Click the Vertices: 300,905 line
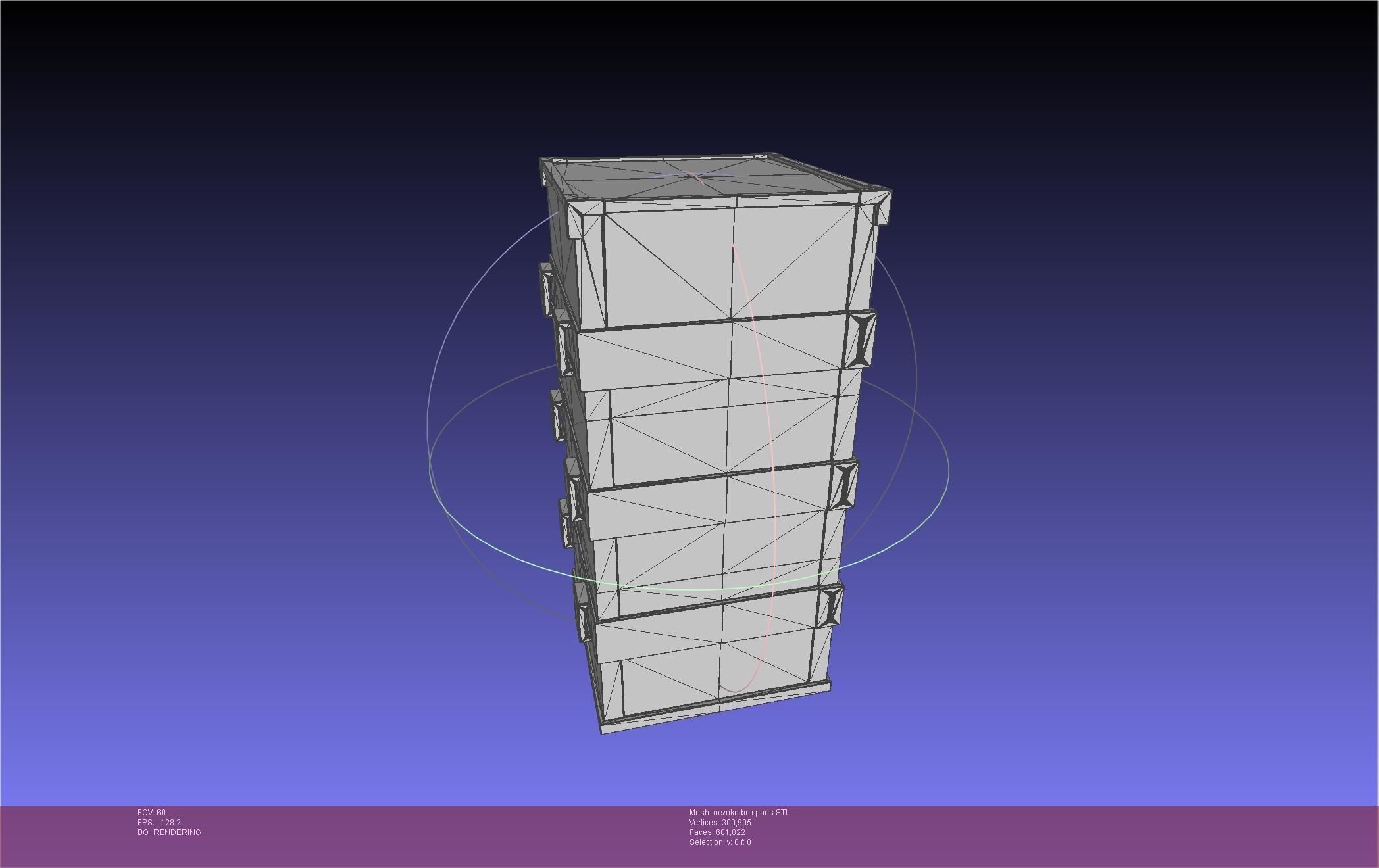Screen dimensions: 1379x868 720,823
